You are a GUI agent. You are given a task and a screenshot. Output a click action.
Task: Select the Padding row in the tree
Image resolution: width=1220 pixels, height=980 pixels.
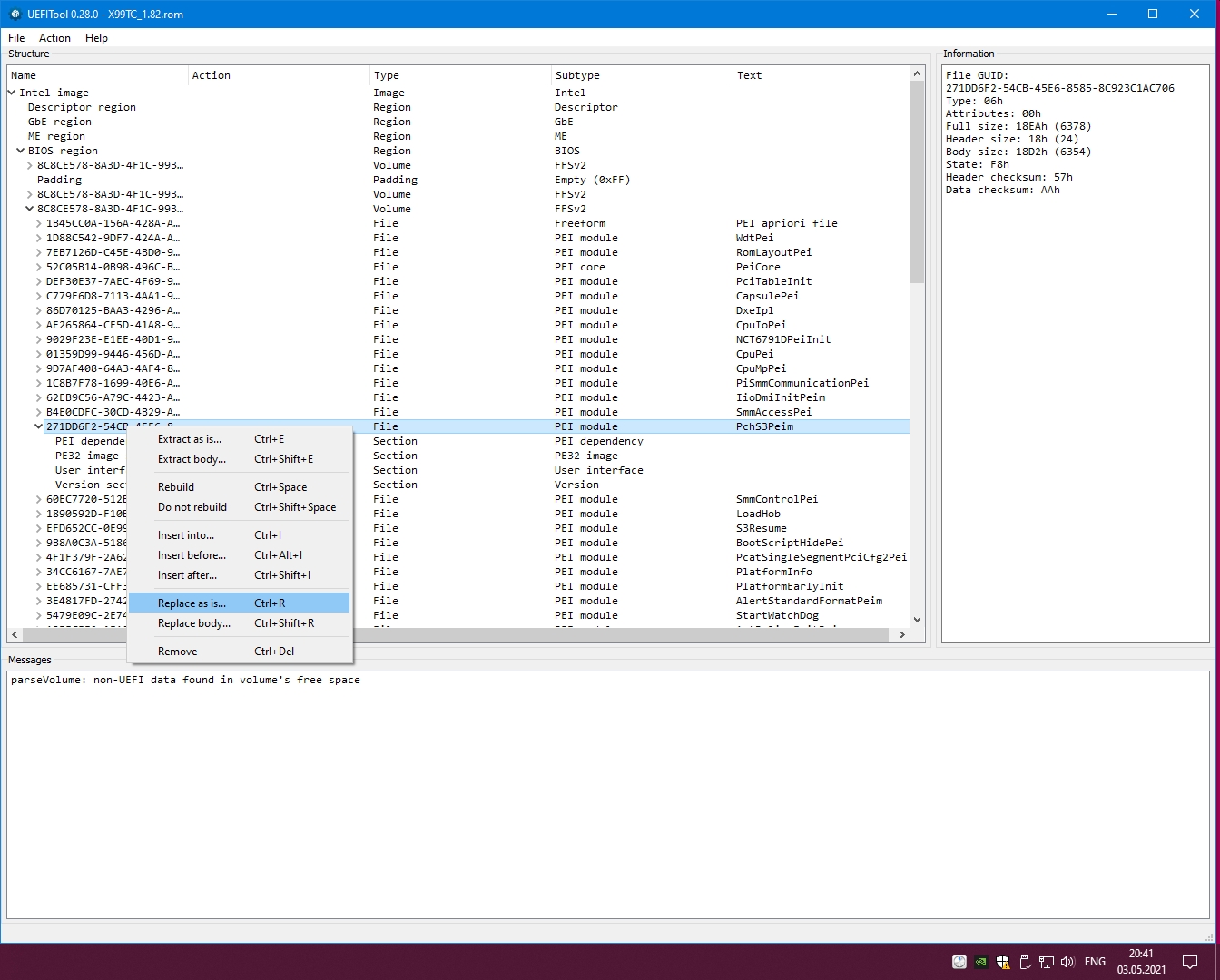[458, 180]
